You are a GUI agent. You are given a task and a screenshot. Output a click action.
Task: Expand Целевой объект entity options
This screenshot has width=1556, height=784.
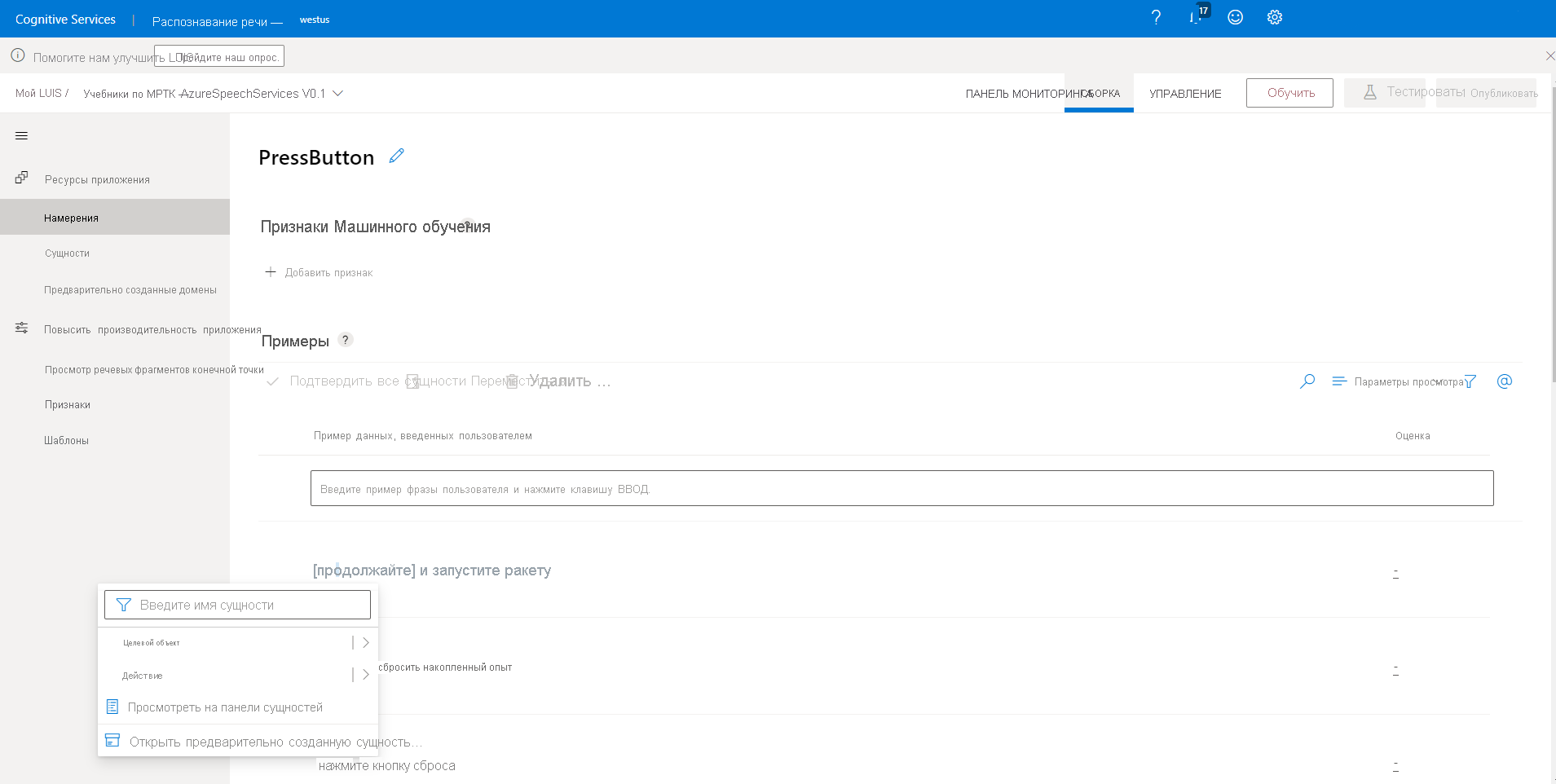pos(365,642)
